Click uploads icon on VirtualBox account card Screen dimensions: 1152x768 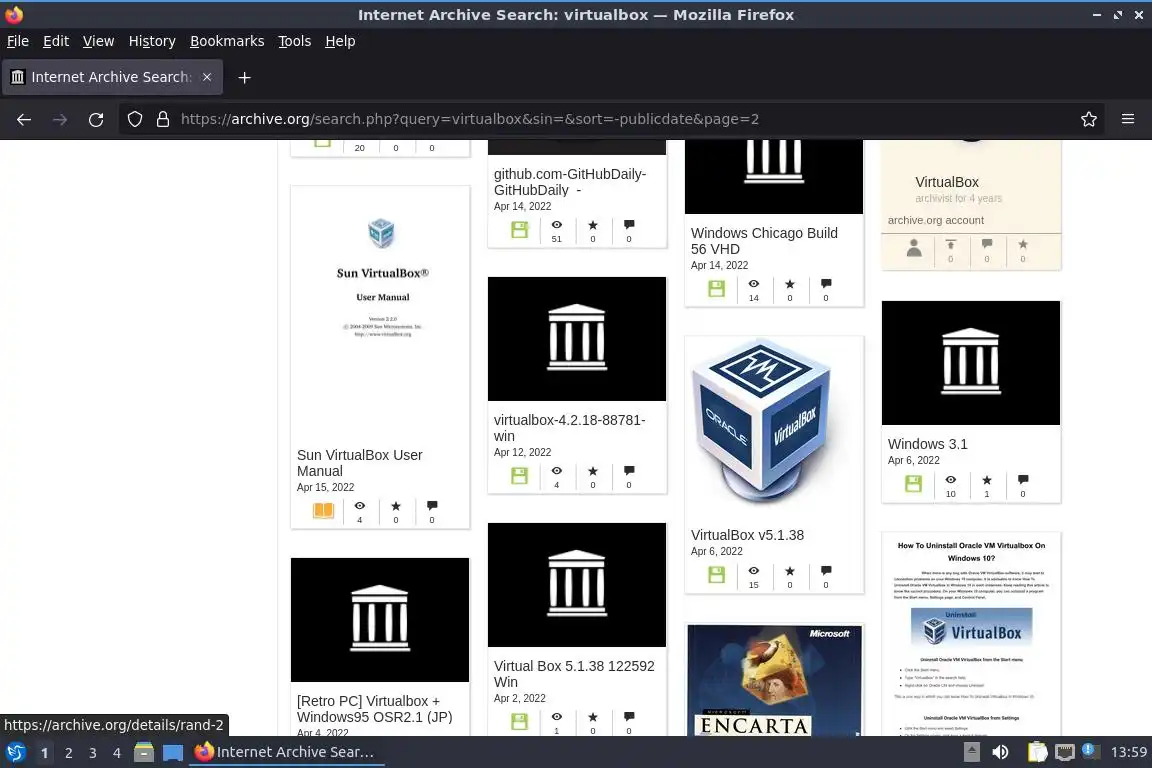(x=951, y=244)
